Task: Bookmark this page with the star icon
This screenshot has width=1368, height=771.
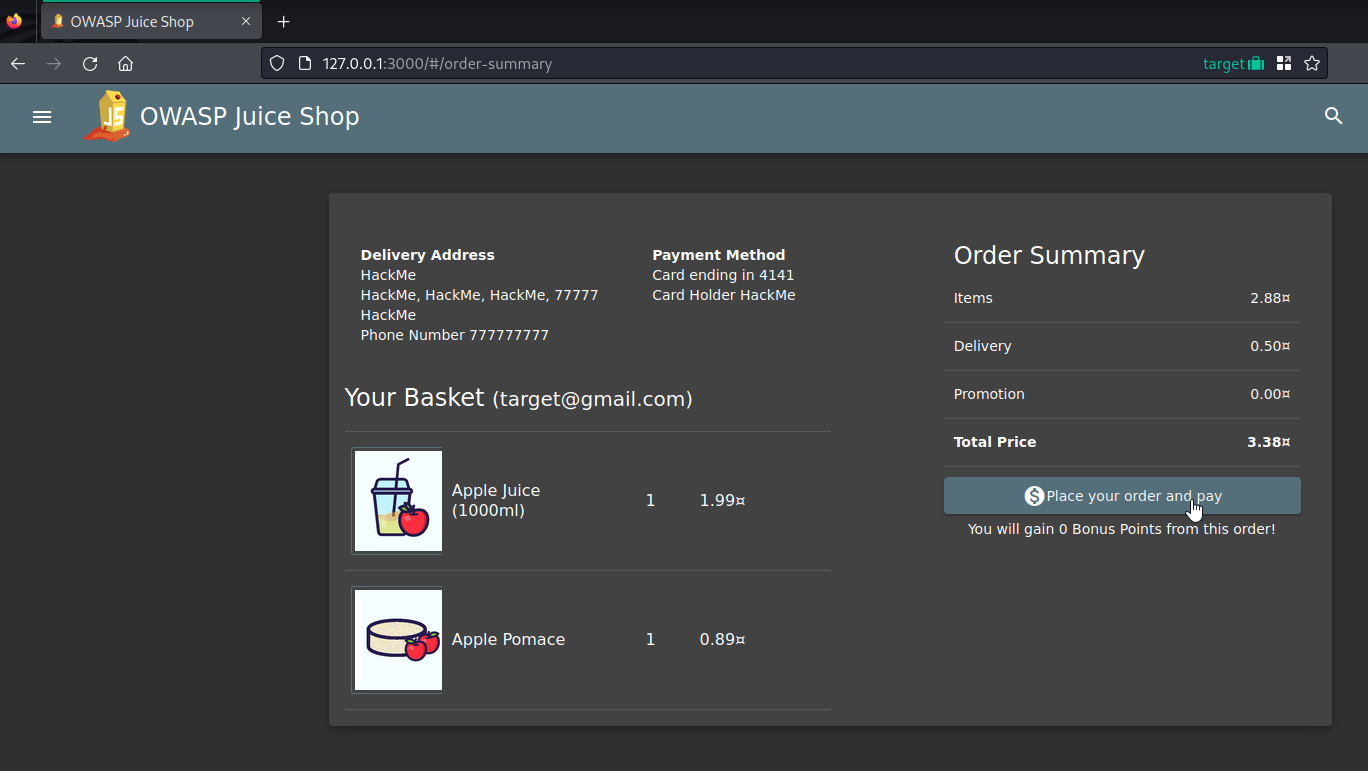Action: pos(1312,64)
